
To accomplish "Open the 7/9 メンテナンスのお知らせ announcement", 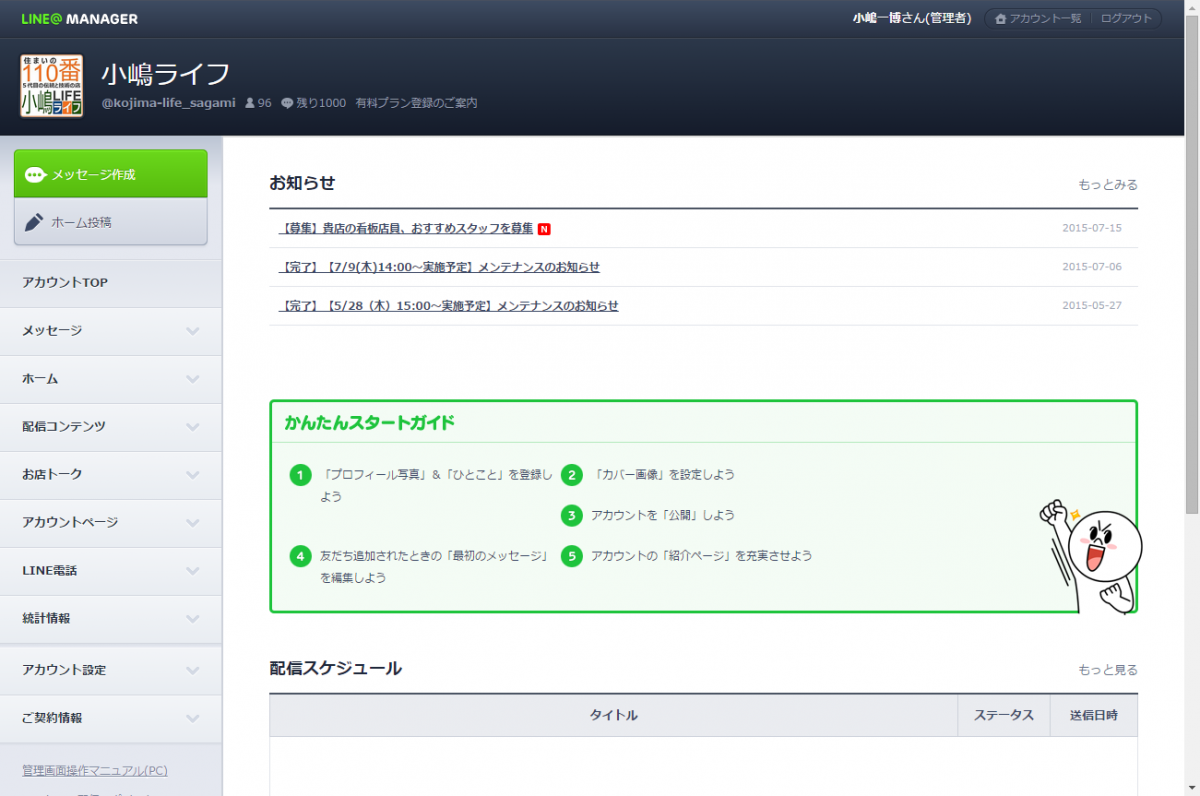I will point(439,267).
